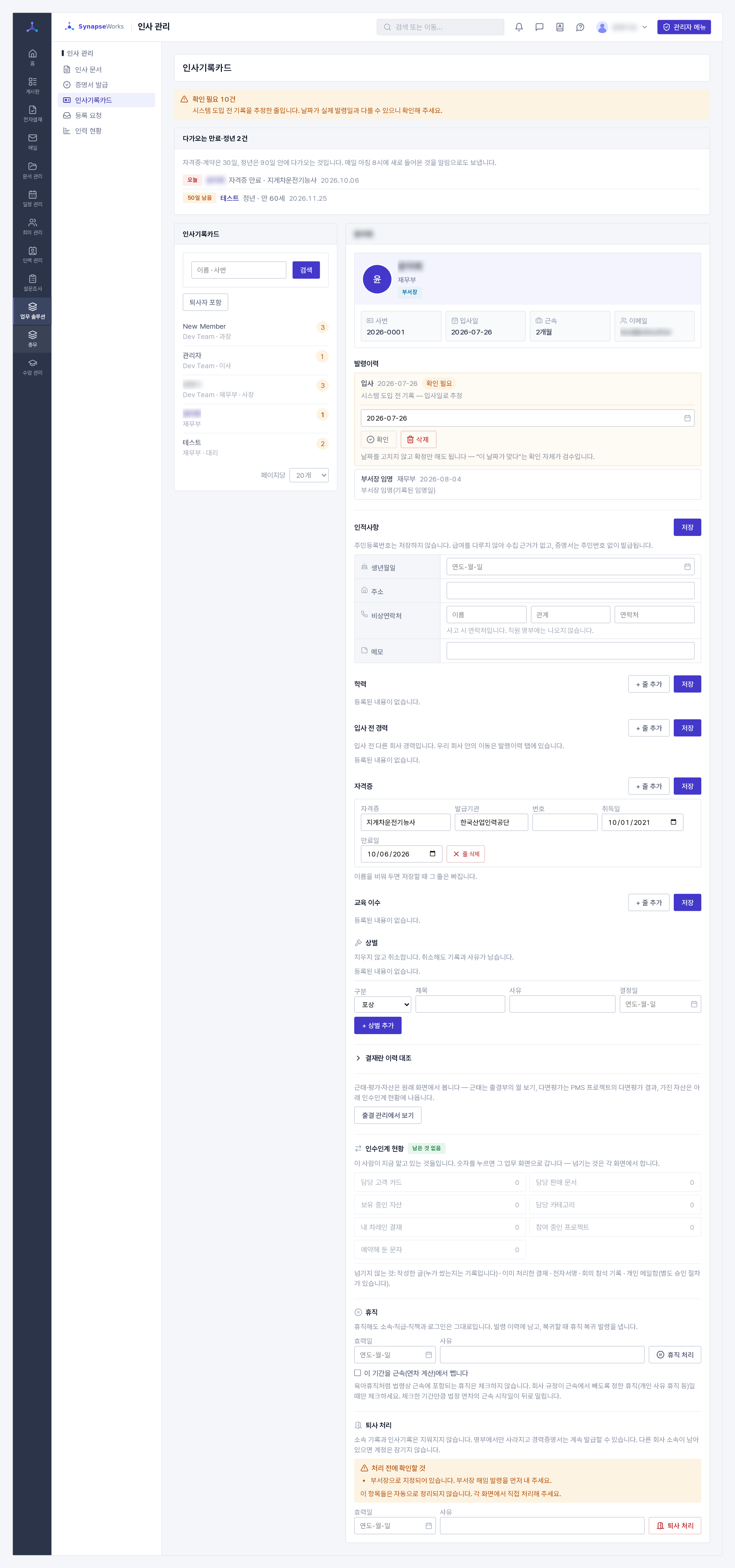Open the 메일 sidebar icon
This screenshot has width=735, height=1568.
point(32,142)
